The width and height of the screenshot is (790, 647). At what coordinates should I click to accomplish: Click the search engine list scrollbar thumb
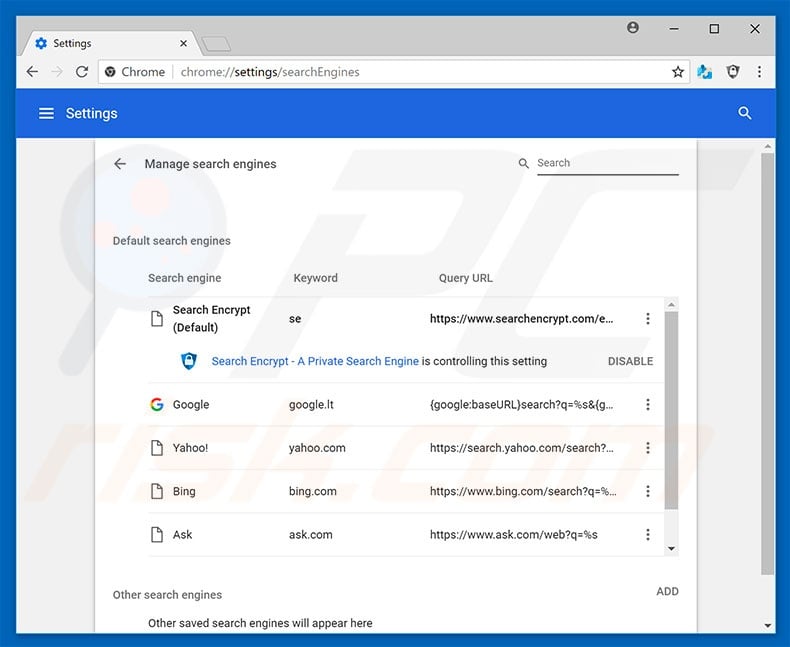[671, 410]
